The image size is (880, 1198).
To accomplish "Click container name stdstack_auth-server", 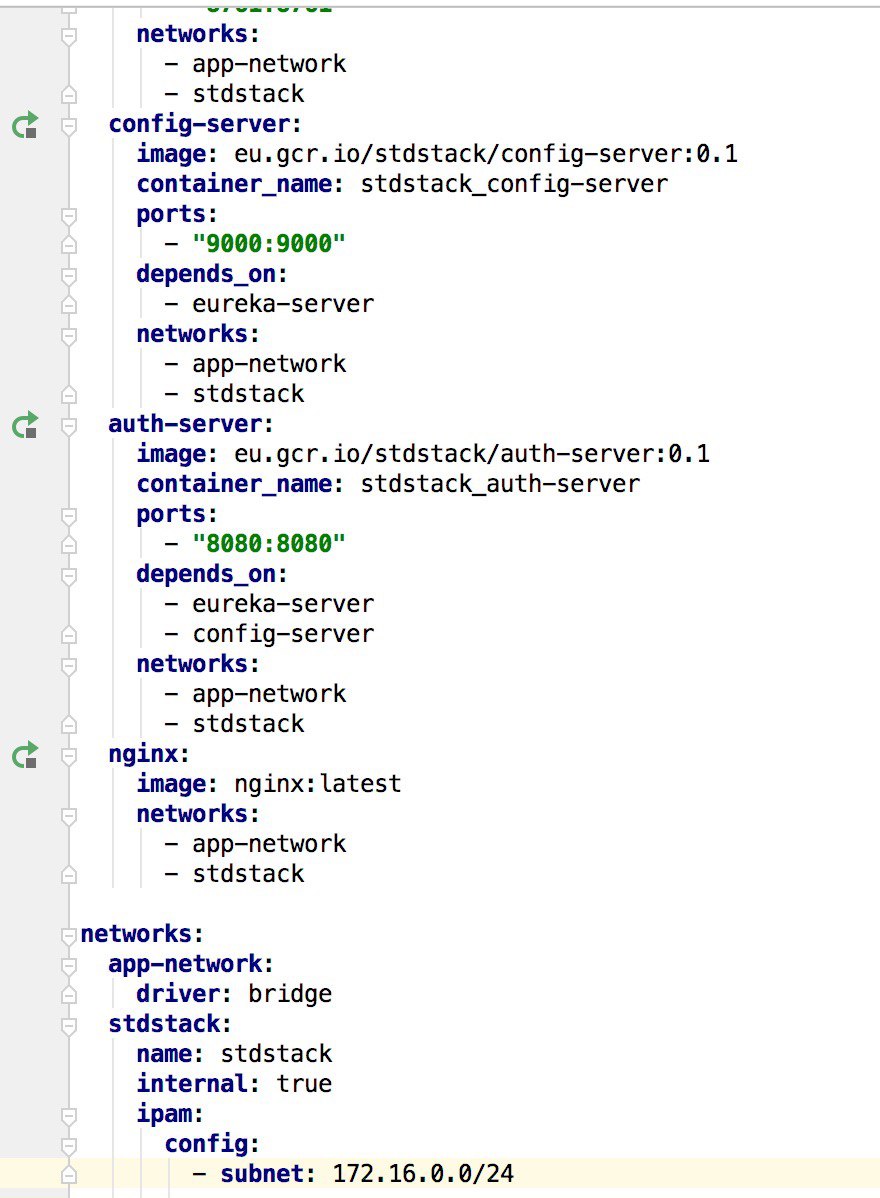I will tap(500, 484).
